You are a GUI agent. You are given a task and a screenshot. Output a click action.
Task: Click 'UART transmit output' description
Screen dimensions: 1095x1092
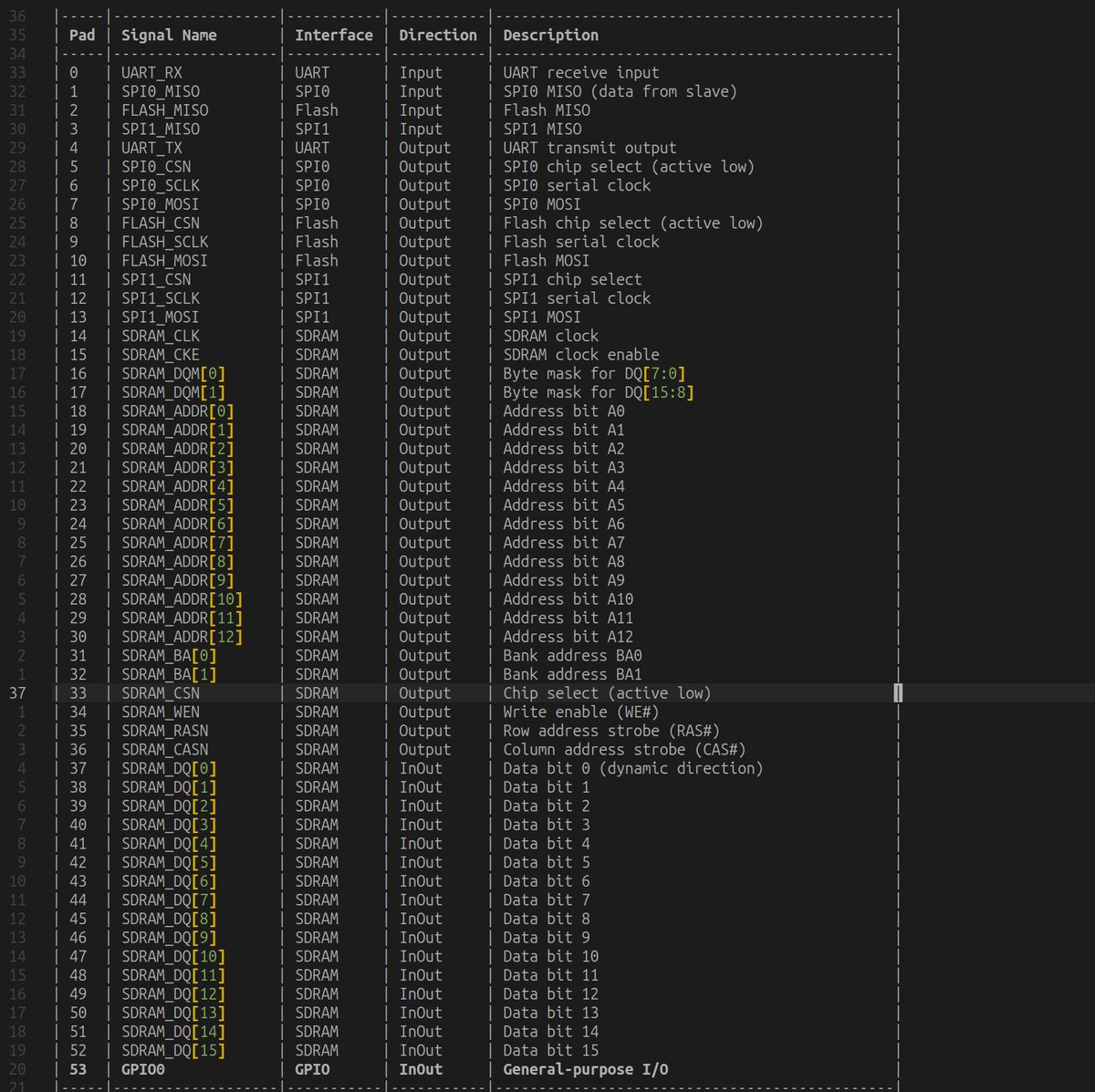(x=589, y=148)
